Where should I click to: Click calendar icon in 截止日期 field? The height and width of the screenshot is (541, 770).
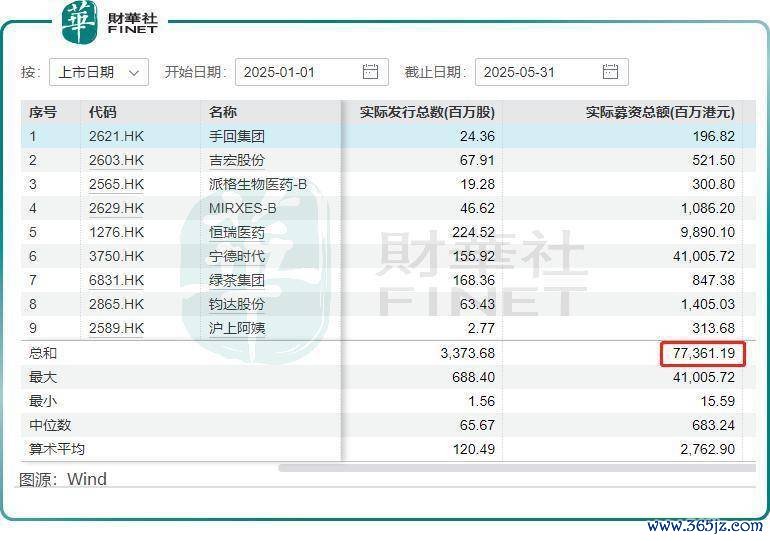(610, 72)
